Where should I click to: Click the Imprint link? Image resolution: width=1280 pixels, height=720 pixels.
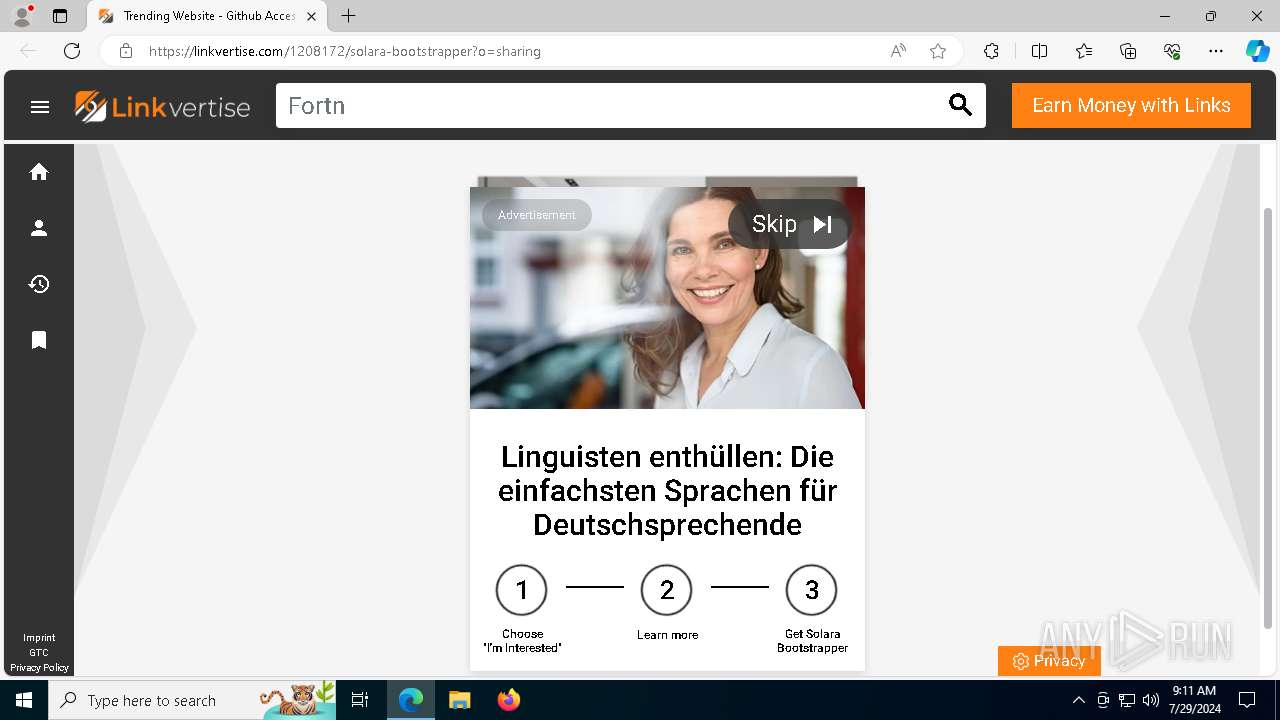39,638
